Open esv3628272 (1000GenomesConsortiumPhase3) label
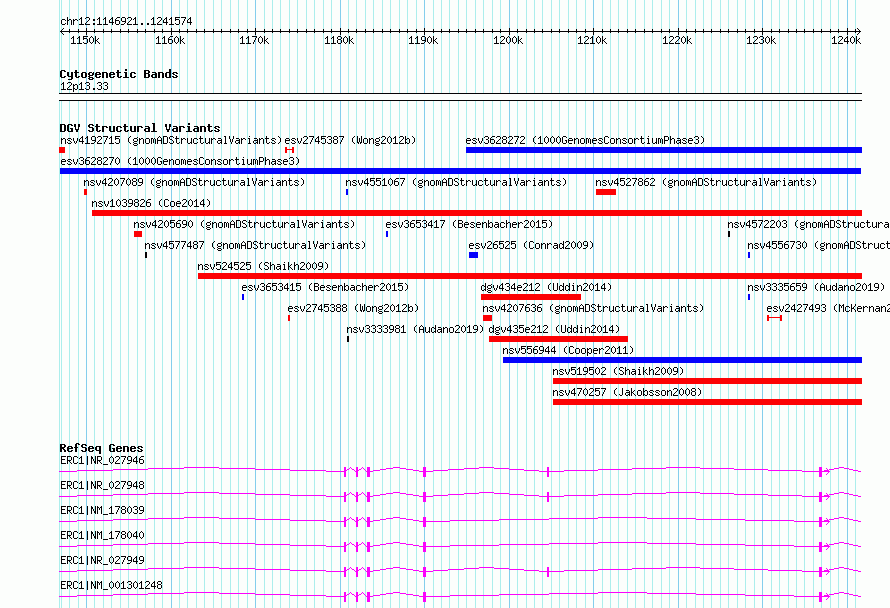 coord(585,140)
